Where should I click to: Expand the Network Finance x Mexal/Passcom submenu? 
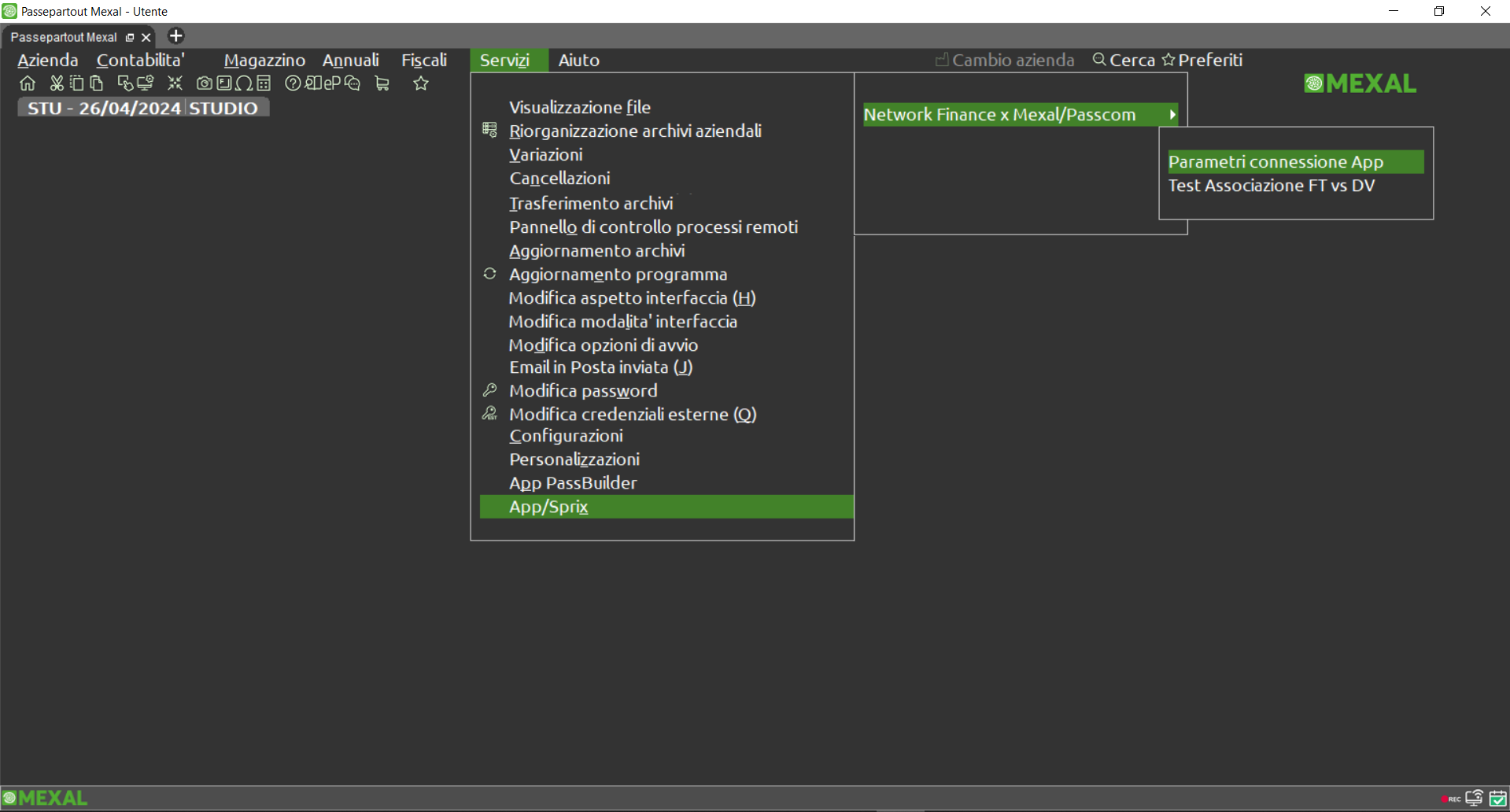(1020, 115)
